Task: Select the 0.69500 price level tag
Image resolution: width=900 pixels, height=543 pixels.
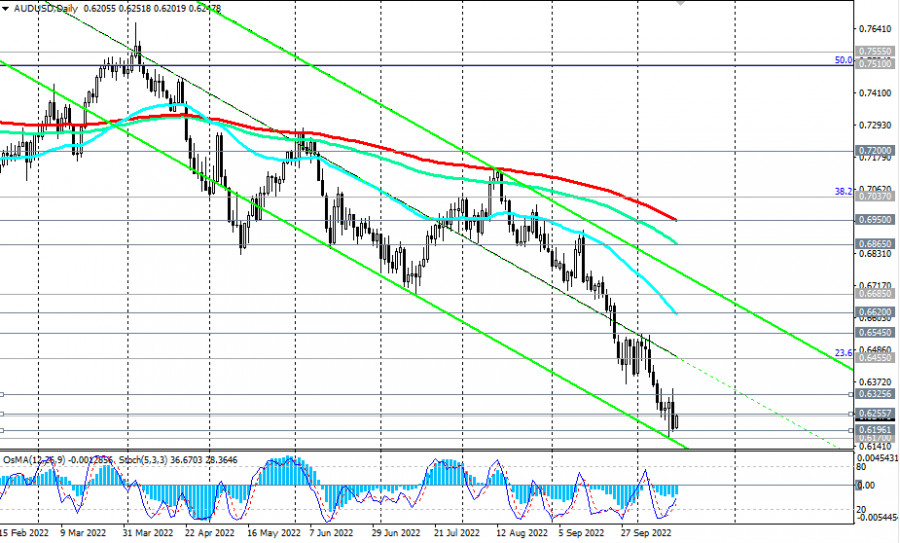Action: [874, 219]
